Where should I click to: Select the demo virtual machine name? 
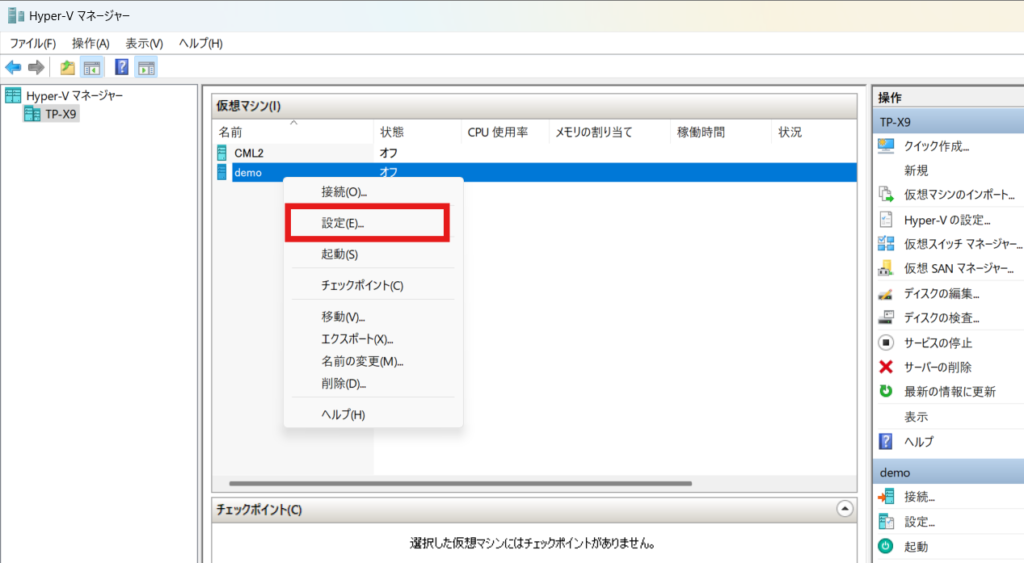pyautogui.click(x=248, y=172)
